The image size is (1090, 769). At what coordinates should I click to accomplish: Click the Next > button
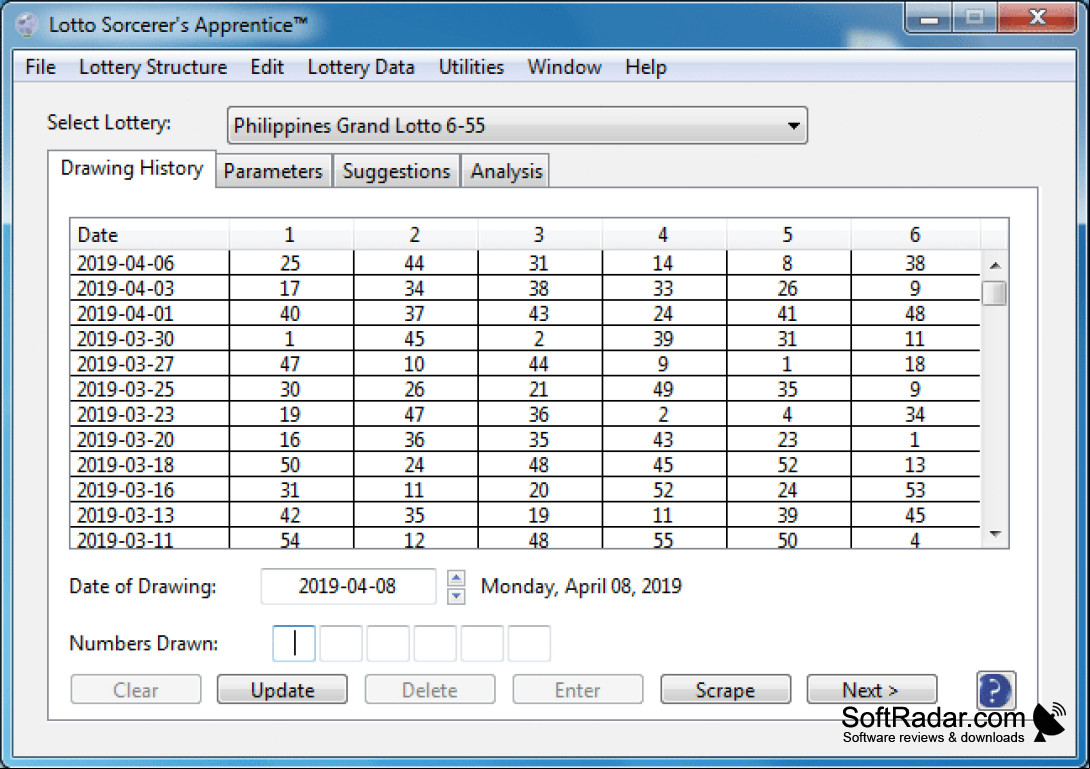pyautogui.click(x=872, y=690)
